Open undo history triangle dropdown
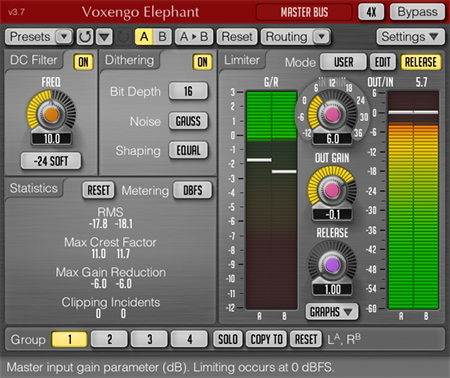 (105, 37)
